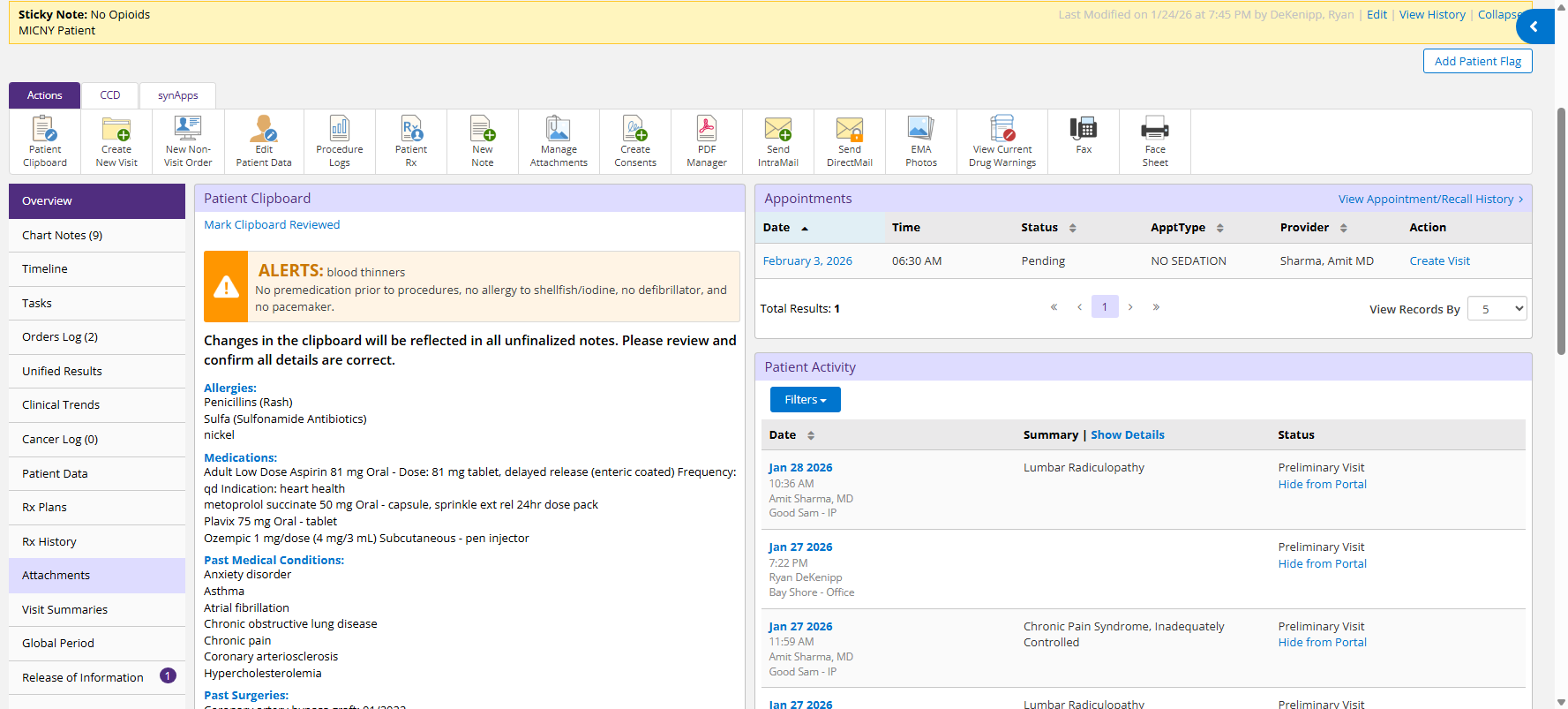Expand the Filters dropdown button
Viewport: 1568px width, 709px height.
[x=805, y=400]
